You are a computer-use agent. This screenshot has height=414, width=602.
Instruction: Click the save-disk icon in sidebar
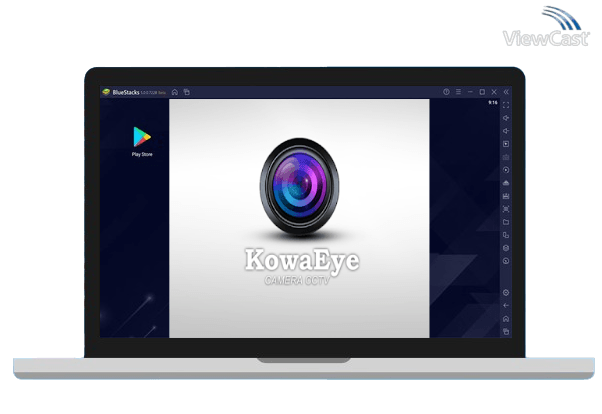pos(506,196)
